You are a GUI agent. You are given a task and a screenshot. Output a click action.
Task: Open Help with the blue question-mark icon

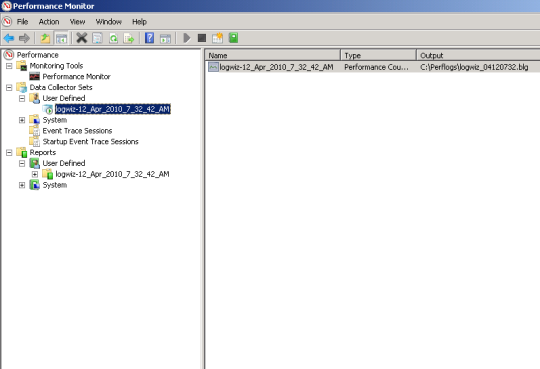149,38
